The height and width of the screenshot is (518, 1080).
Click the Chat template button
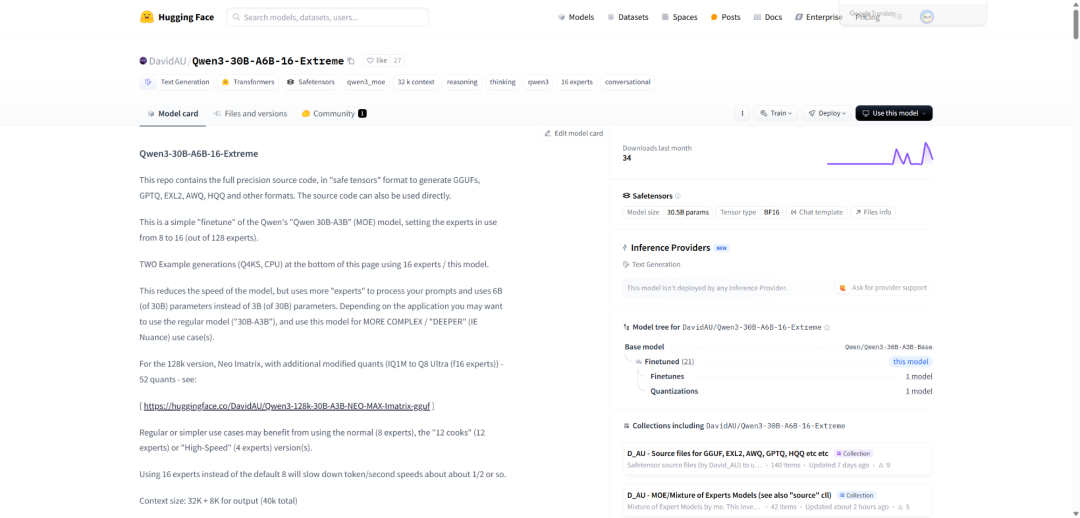(x=816, y=212)
